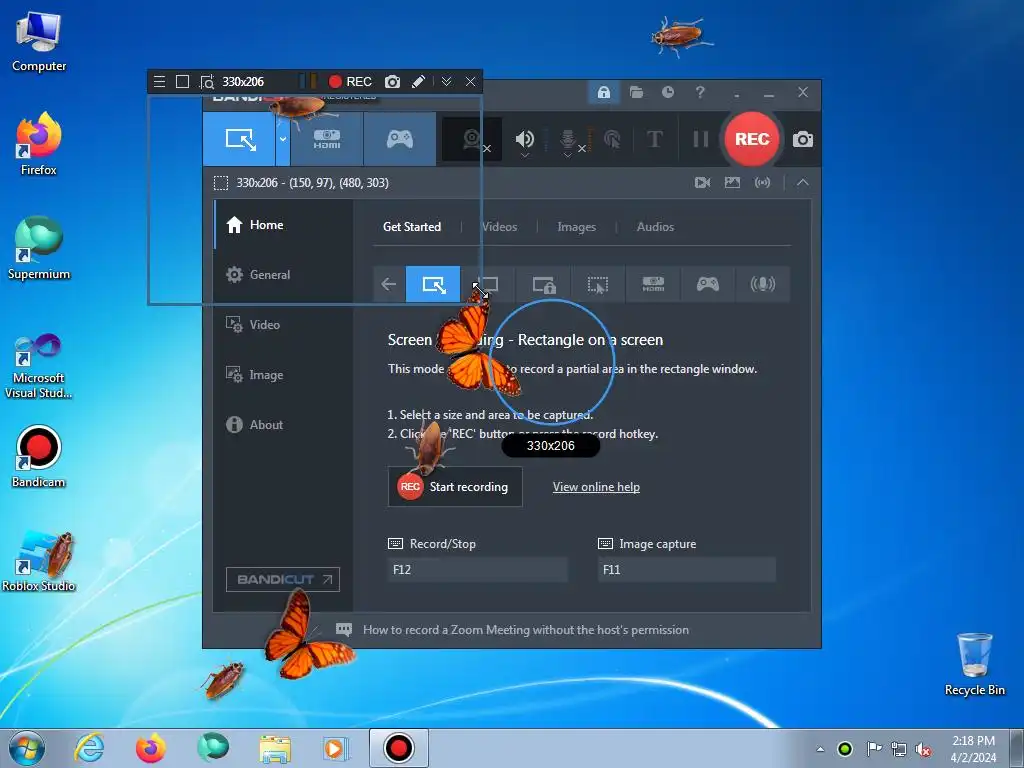Click the back arrow in mode row
The height and width of the screenshot is (768, 1024).
click(389, 284)
